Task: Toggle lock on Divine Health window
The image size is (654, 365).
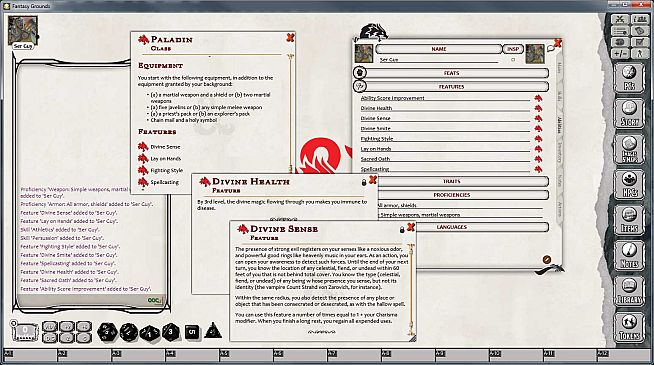Action: click(x=364, y=183)
